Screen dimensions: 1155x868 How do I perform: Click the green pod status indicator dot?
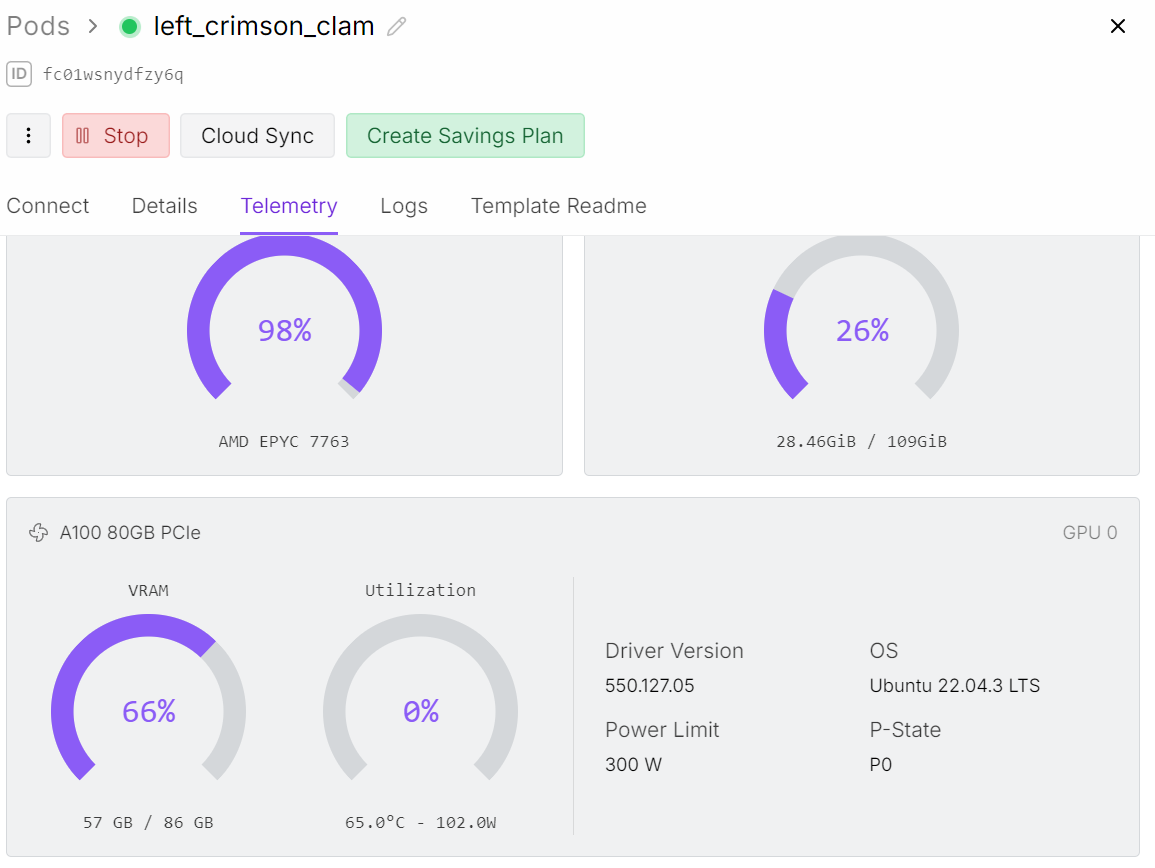coord(130,27)
